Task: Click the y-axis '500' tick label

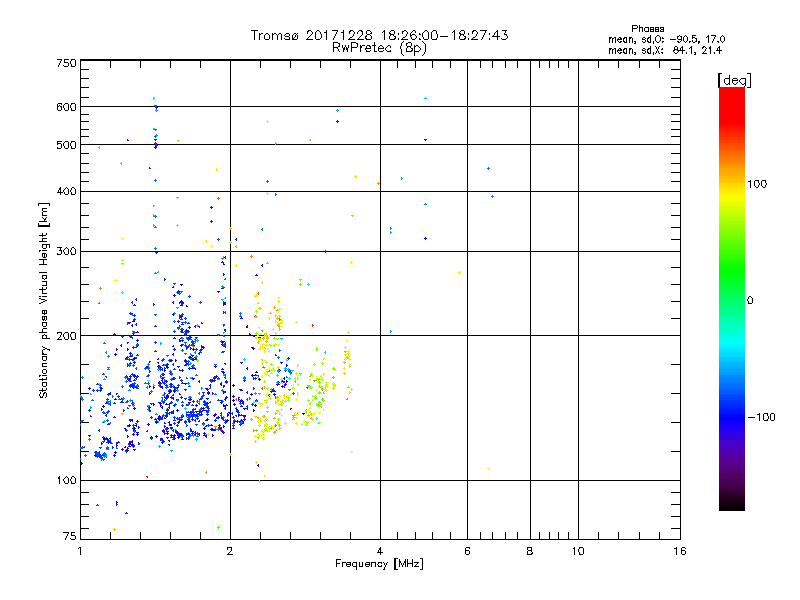Action: coord(66,145)
